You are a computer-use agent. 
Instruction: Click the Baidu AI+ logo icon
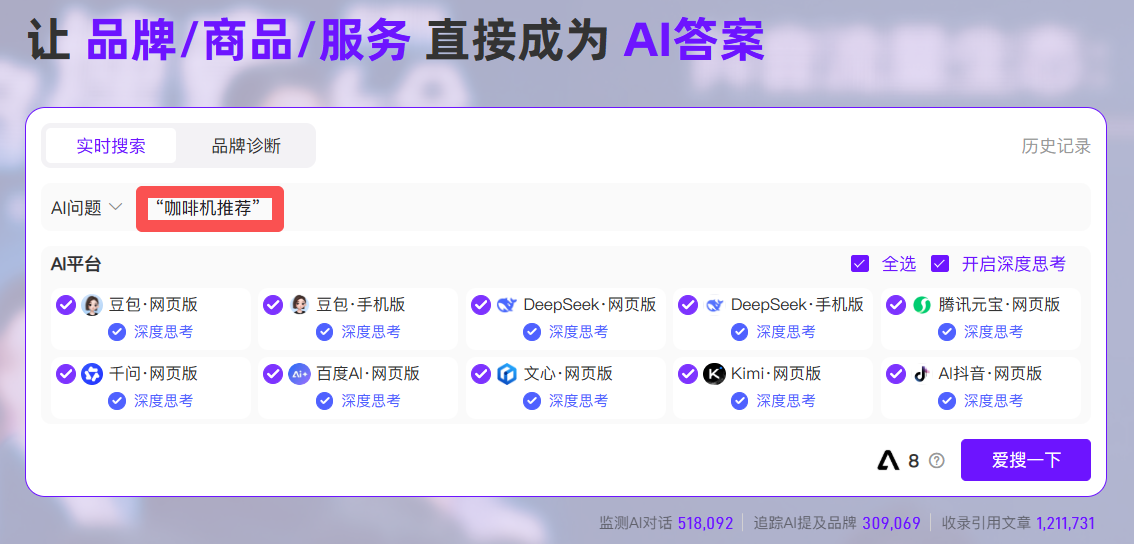point(299,374)
